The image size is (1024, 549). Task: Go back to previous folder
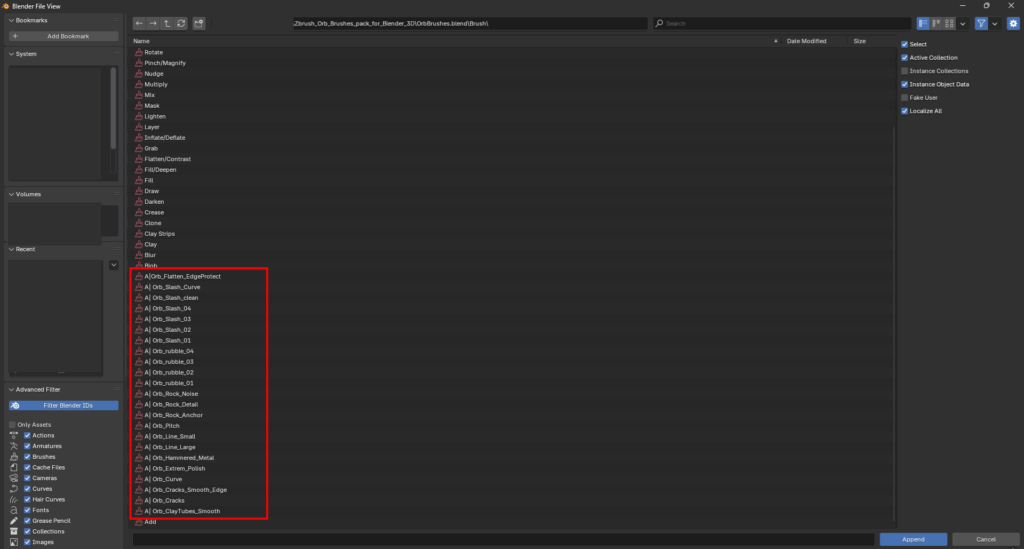coord(139,24)
